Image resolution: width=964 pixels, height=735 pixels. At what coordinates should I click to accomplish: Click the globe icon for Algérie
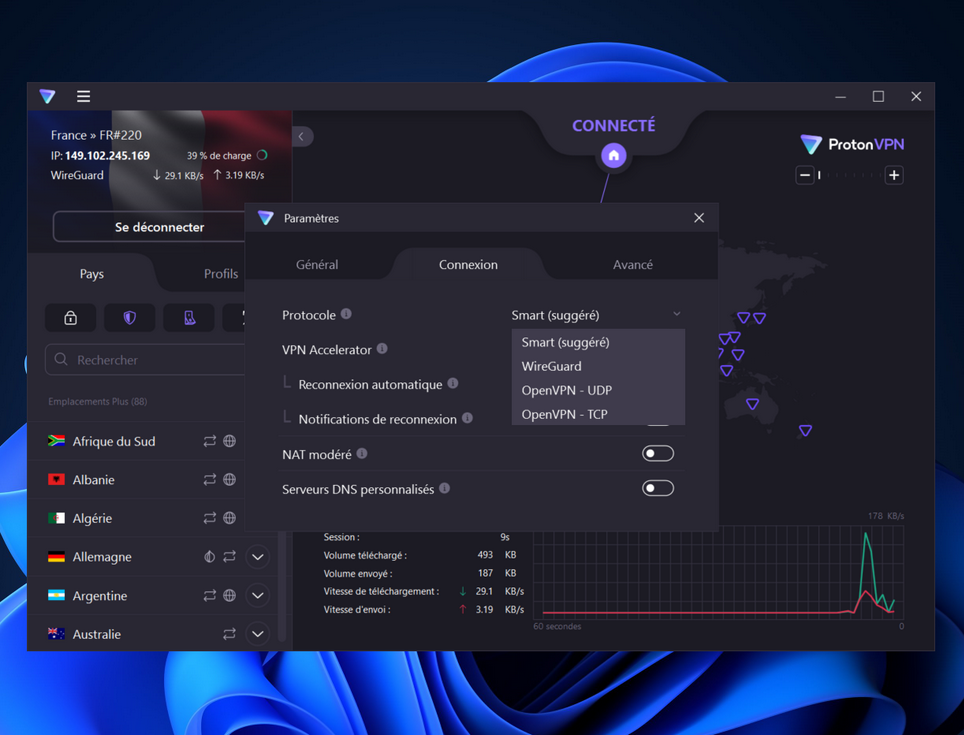coord(229,518)
